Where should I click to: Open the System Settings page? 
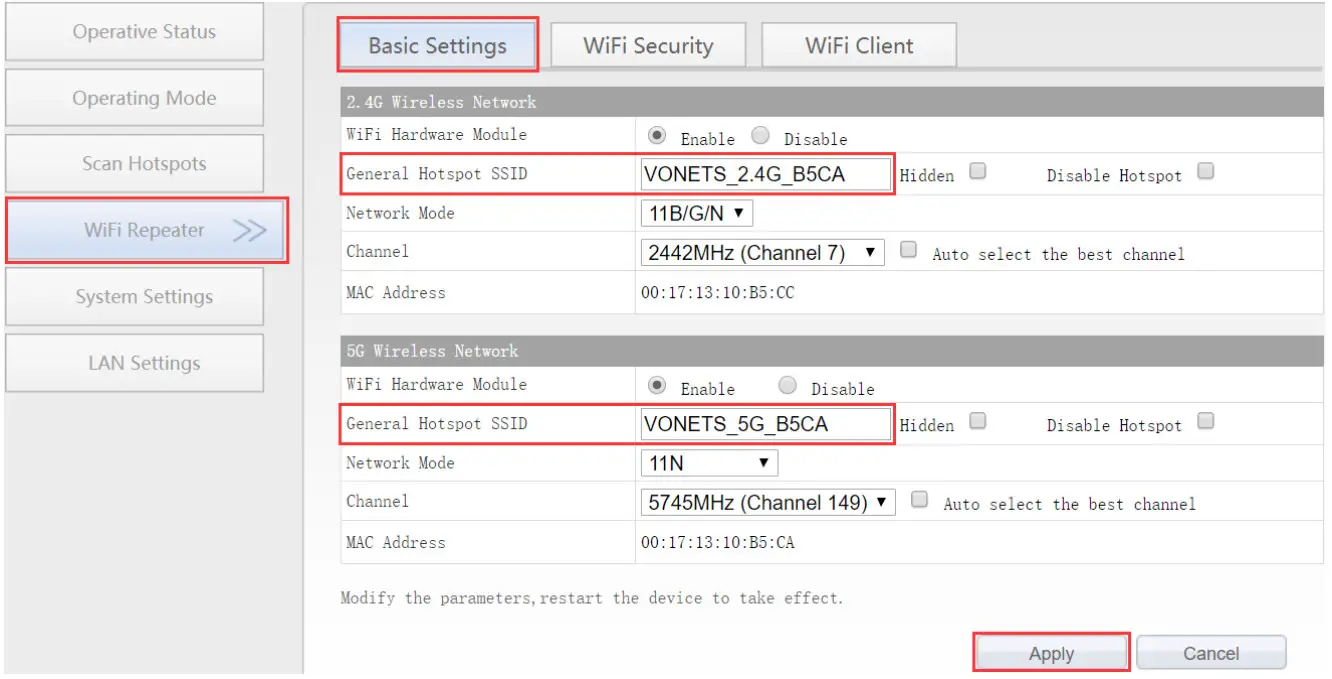(135, 296)
